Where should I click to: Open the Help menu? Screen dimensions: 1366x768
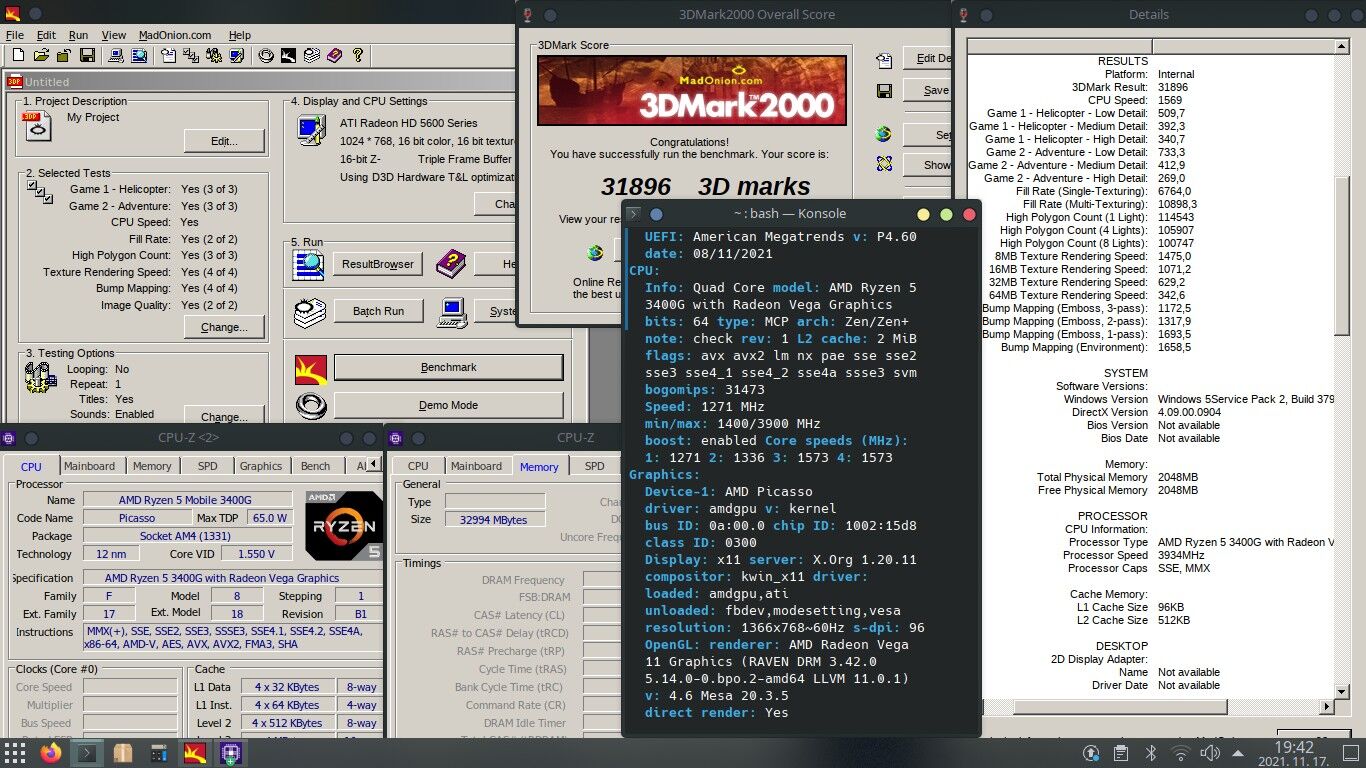click(239, 35)
